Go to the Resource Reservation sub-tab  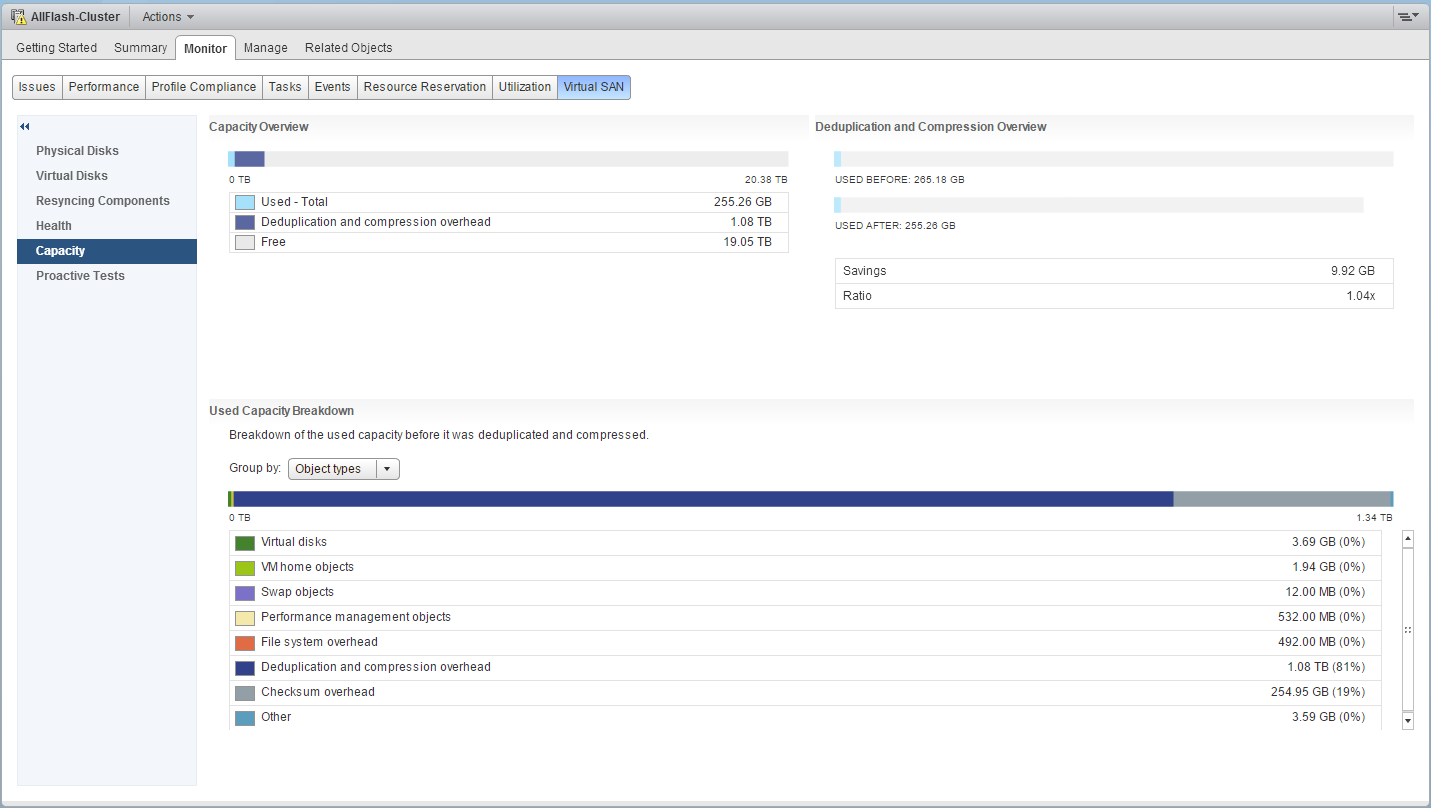pos(424,87)
